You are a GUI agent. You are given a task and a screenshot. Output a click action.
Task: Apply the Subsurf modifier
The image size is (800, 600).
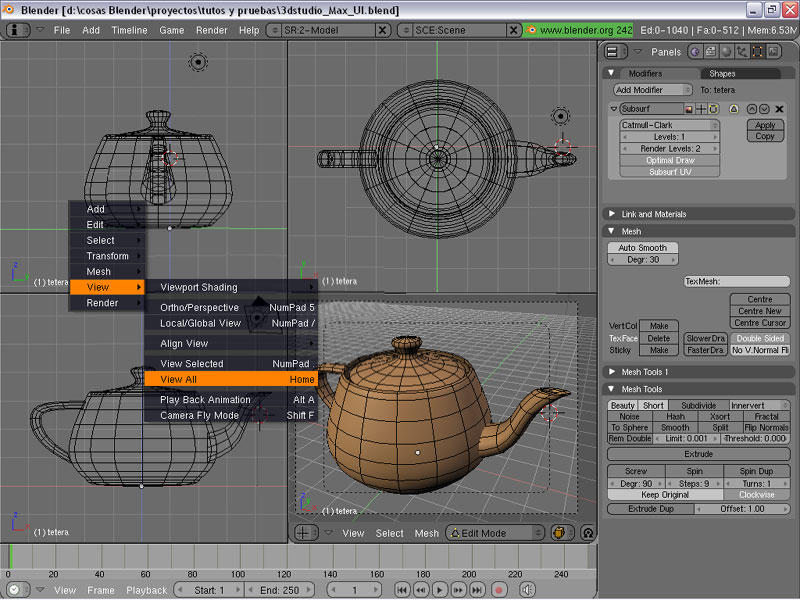(765, 125)
